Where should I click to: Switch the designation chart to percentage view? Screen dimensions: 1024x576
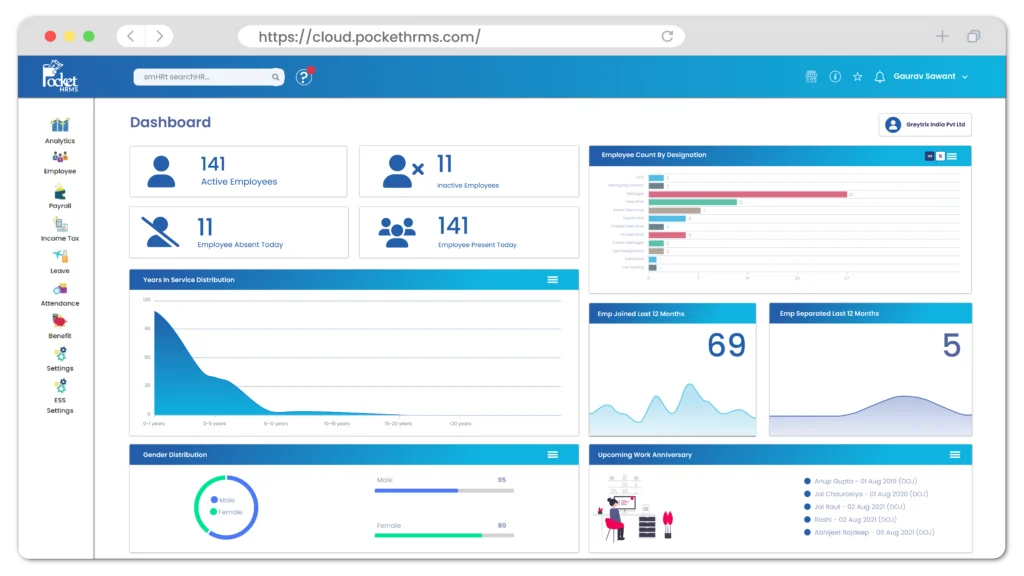click(941, 155)
